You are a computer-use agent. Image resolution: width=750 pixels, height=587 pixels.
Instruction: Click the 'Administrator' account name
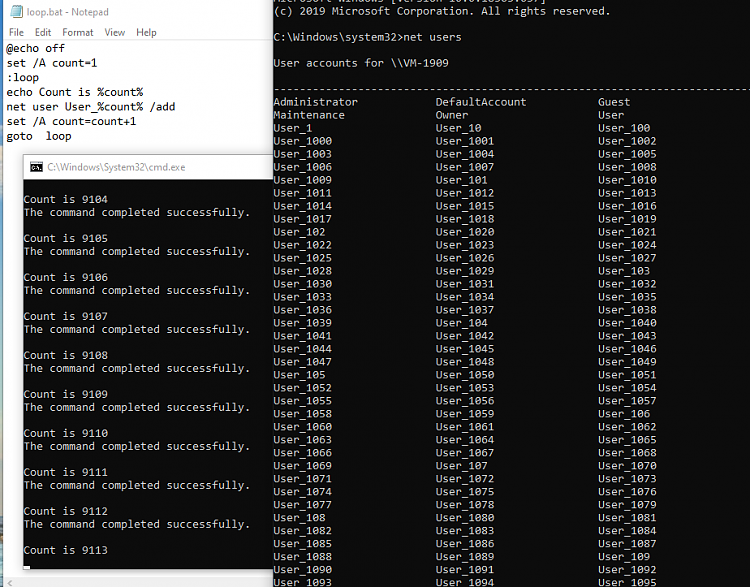tap(316, 102)
